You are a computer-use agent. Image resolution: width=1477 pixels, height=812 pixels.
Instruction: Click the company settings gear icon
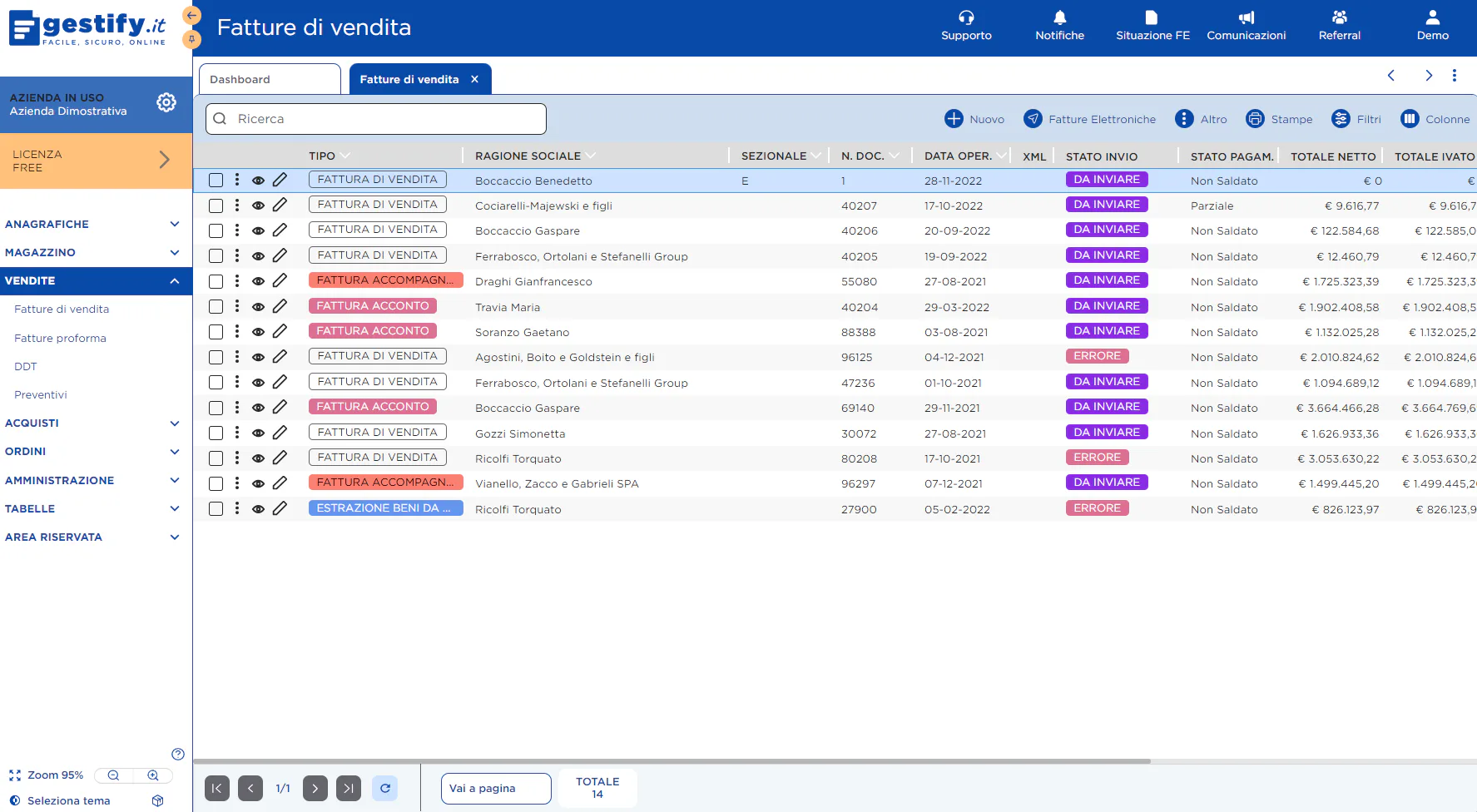[x=166, y=102]
